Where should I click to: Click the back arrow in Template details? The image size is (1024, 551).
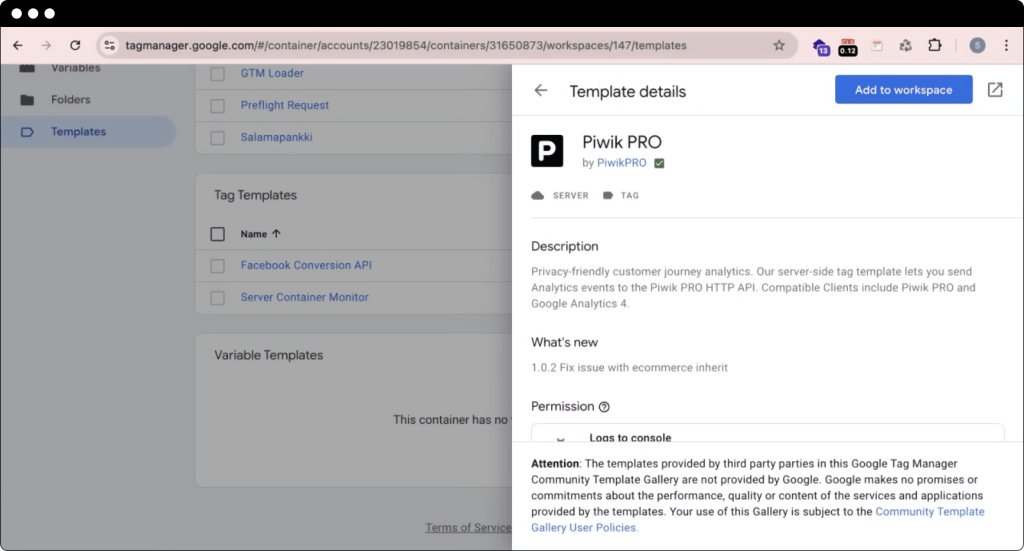coord(541,90)
